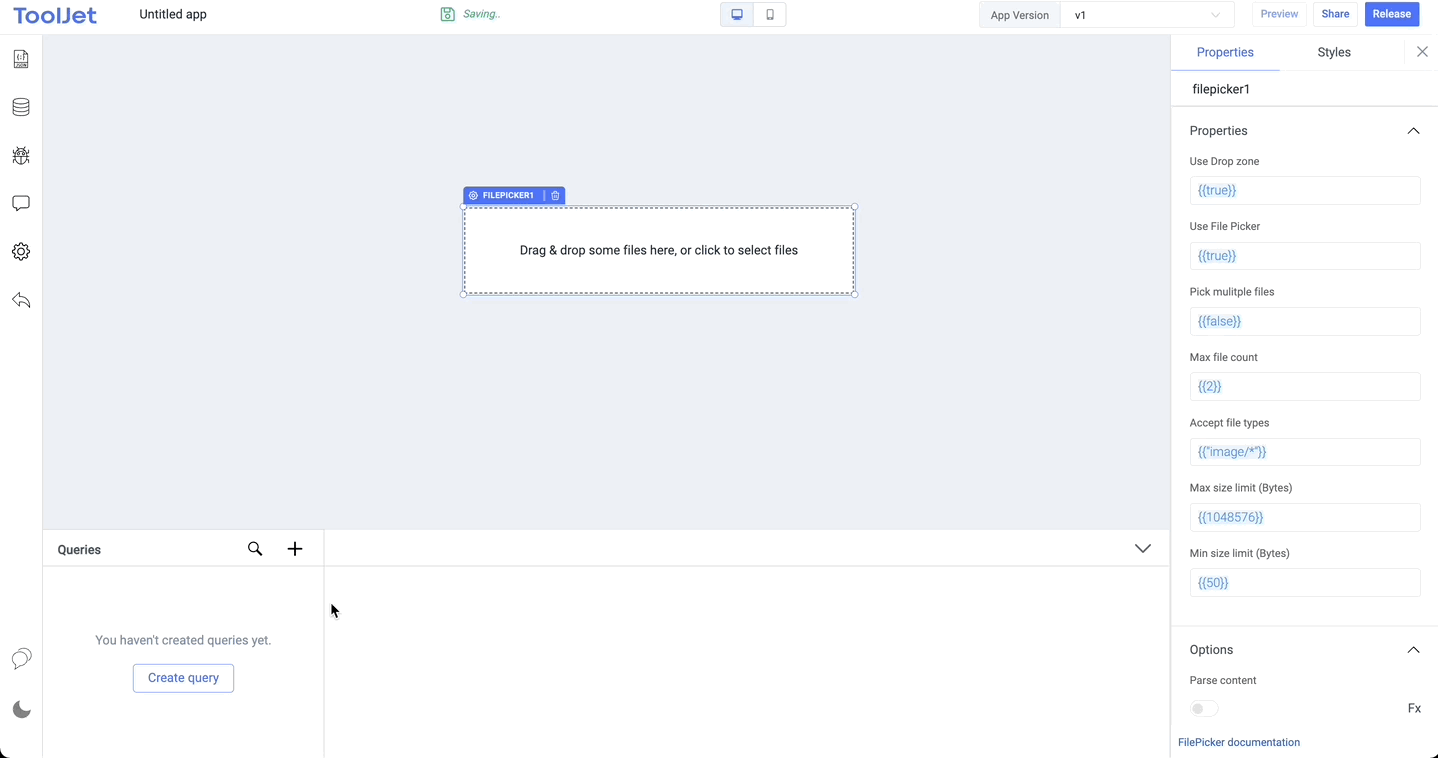Edit the Max size limit field
Viewport: 1438px width, 758px height.
[1305, 517]
